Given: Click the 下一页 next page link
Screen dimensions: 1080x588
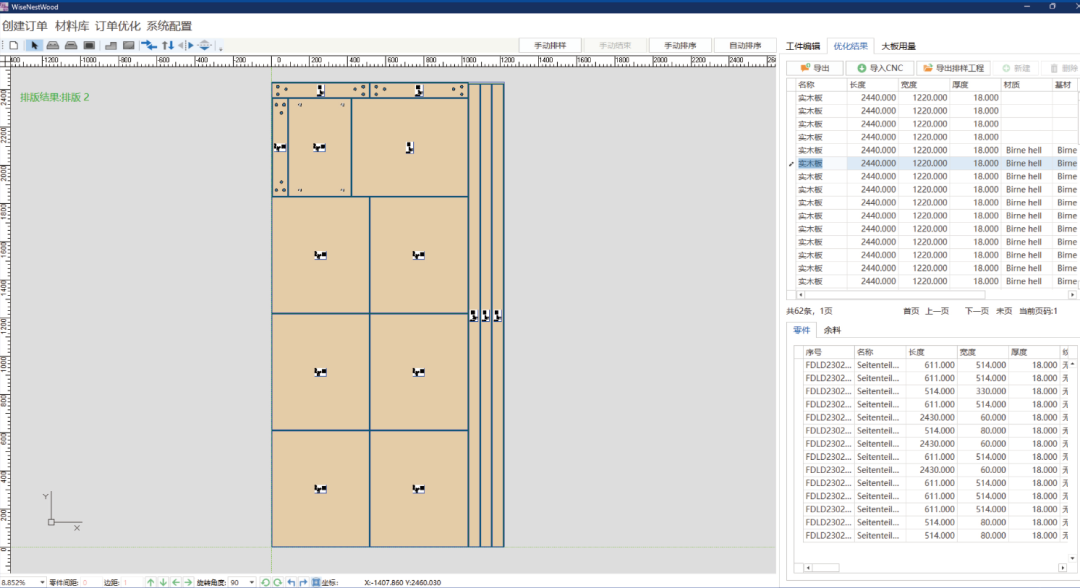Looking at the screenshot, I should coord(976,311).
